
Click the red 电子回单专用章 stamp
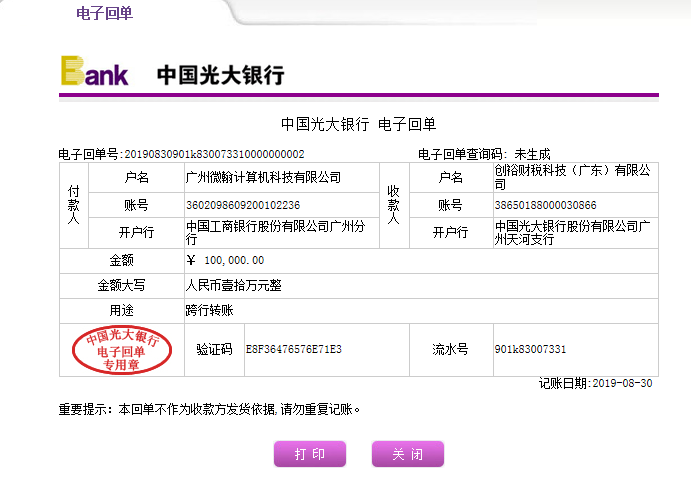[122, 350]
